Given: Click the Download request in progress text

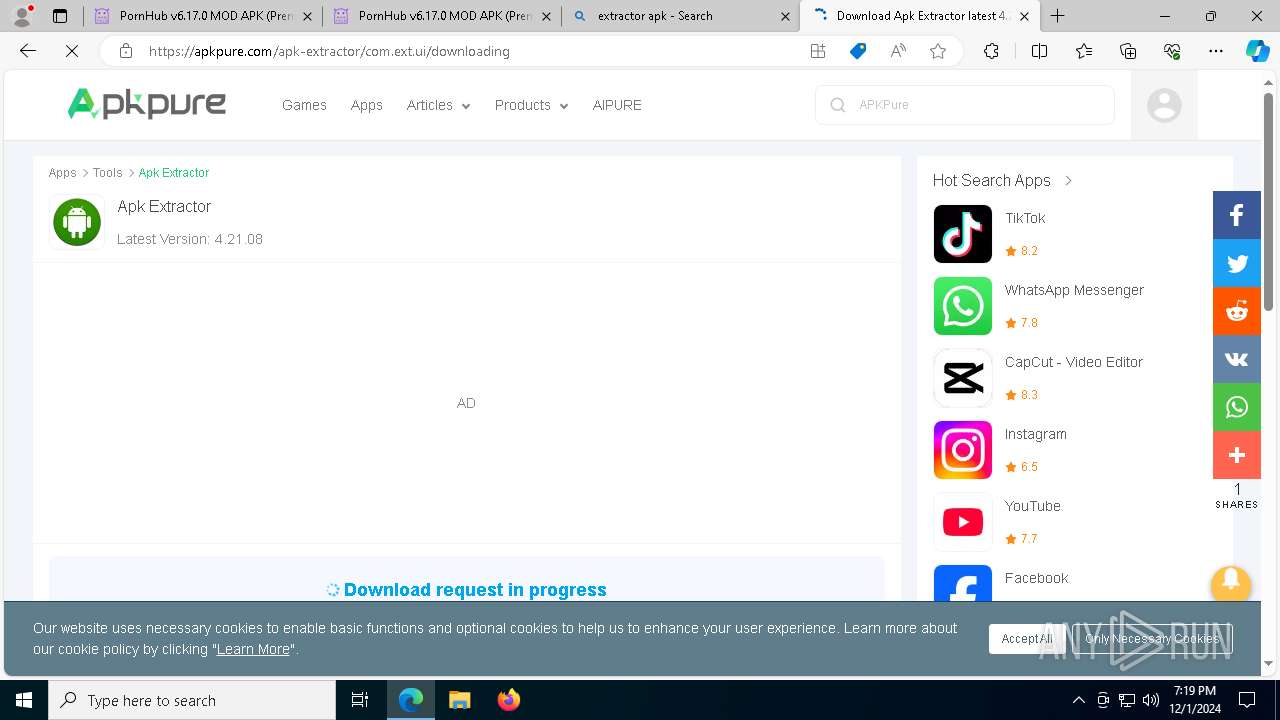Looking at the screenshot, I should click(475, 590).
